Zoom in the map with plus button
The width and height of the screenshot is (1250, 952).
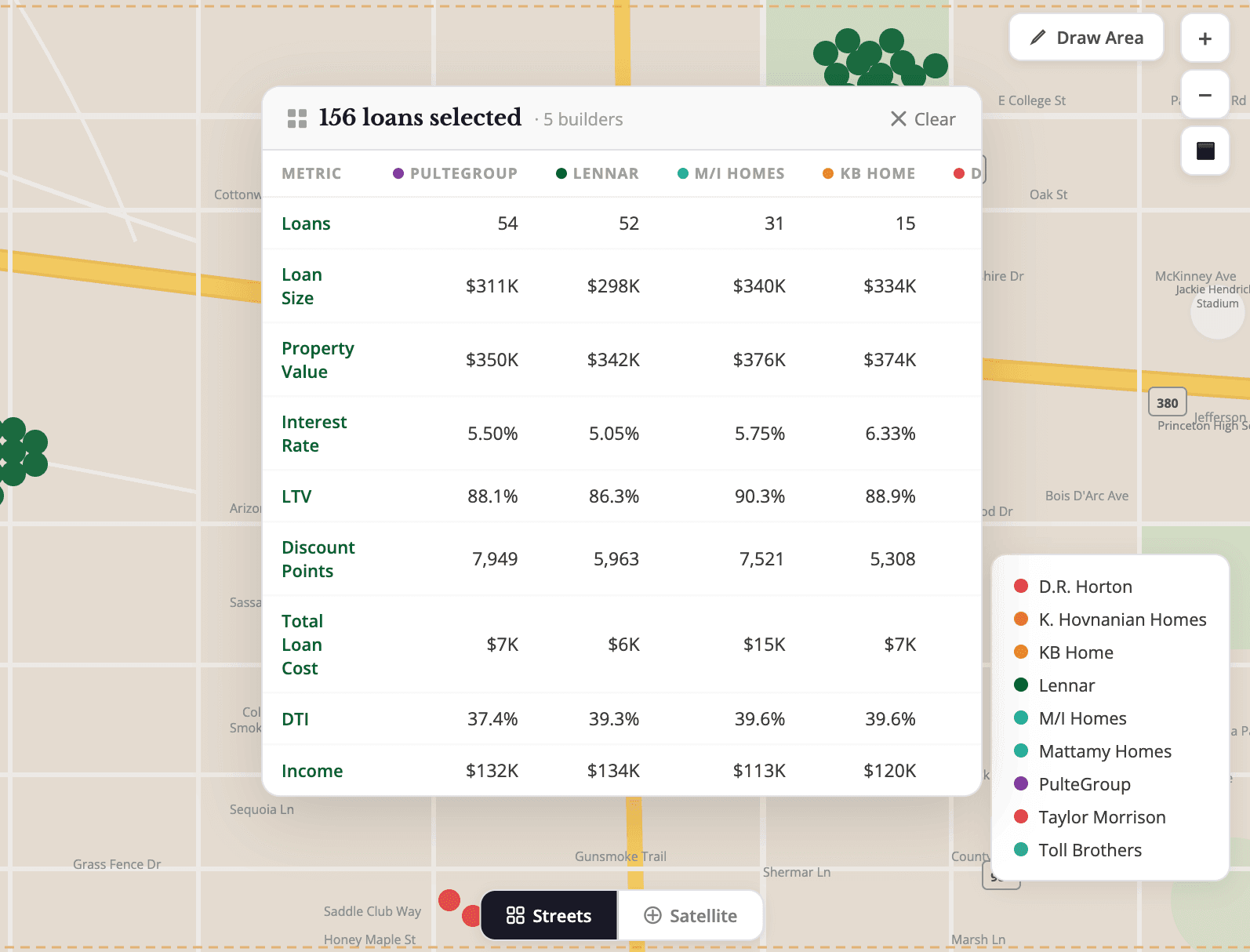[1205, 38]
